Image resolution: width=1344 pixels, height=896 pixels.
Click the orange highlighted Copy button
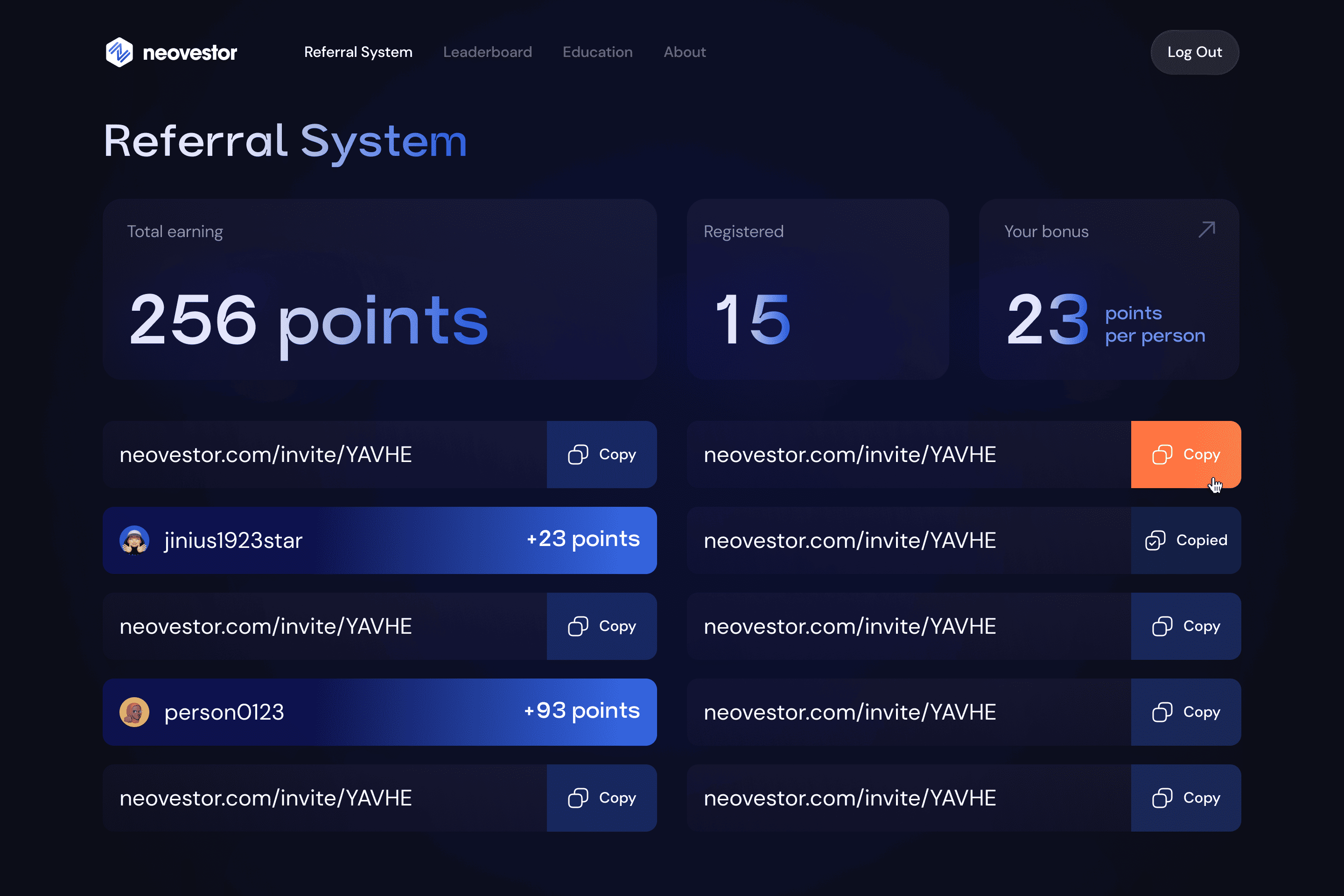(x=1186, y=454)
